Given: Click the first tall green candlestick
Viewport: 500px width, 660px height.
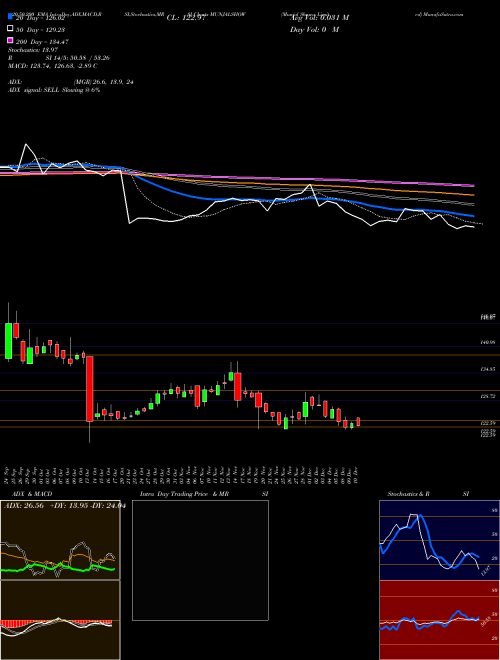Looking at the screenshot, I should click(x=8, y=341).
